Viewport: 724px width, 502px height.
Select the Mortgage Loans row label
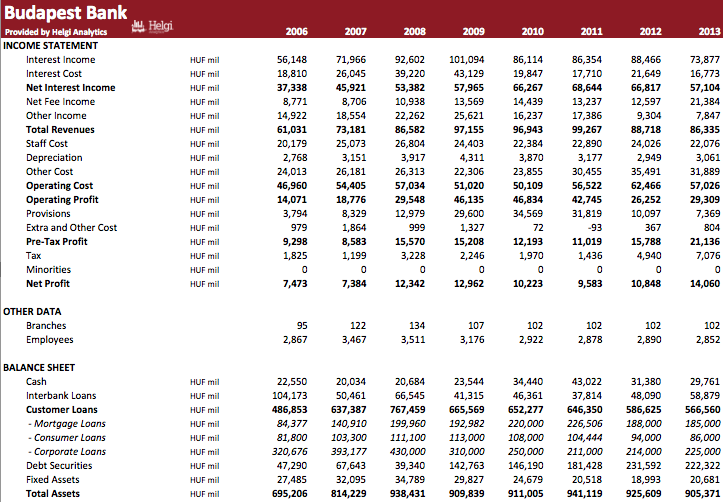coord(67,423)
